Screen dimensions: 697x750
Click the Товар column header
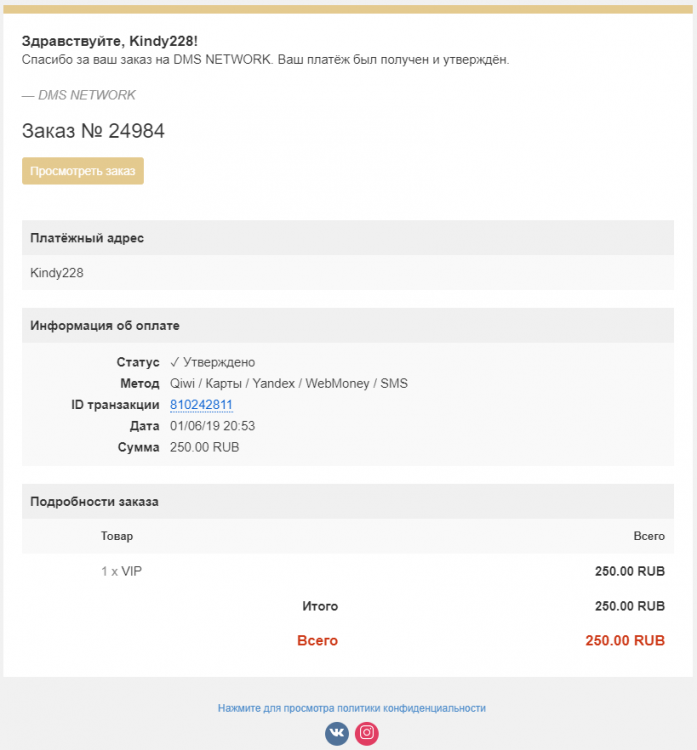tap(116, 536)
